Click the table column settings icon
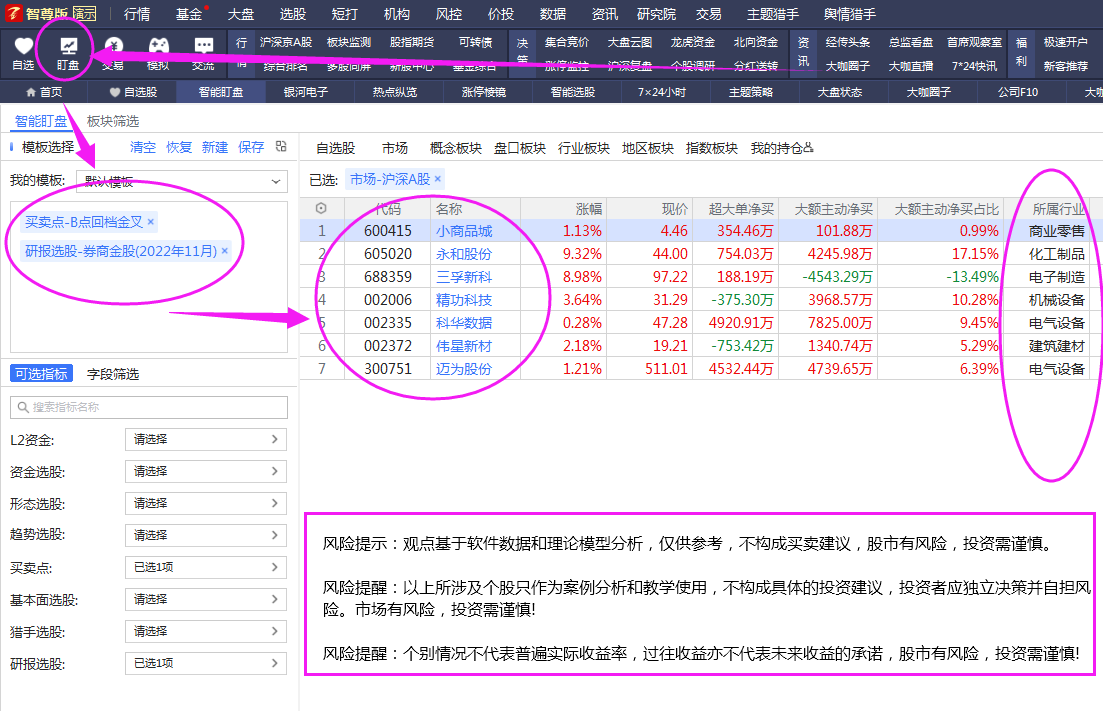Image resolution: width=1103 pixels, height=711 pixels. point(321,208)
